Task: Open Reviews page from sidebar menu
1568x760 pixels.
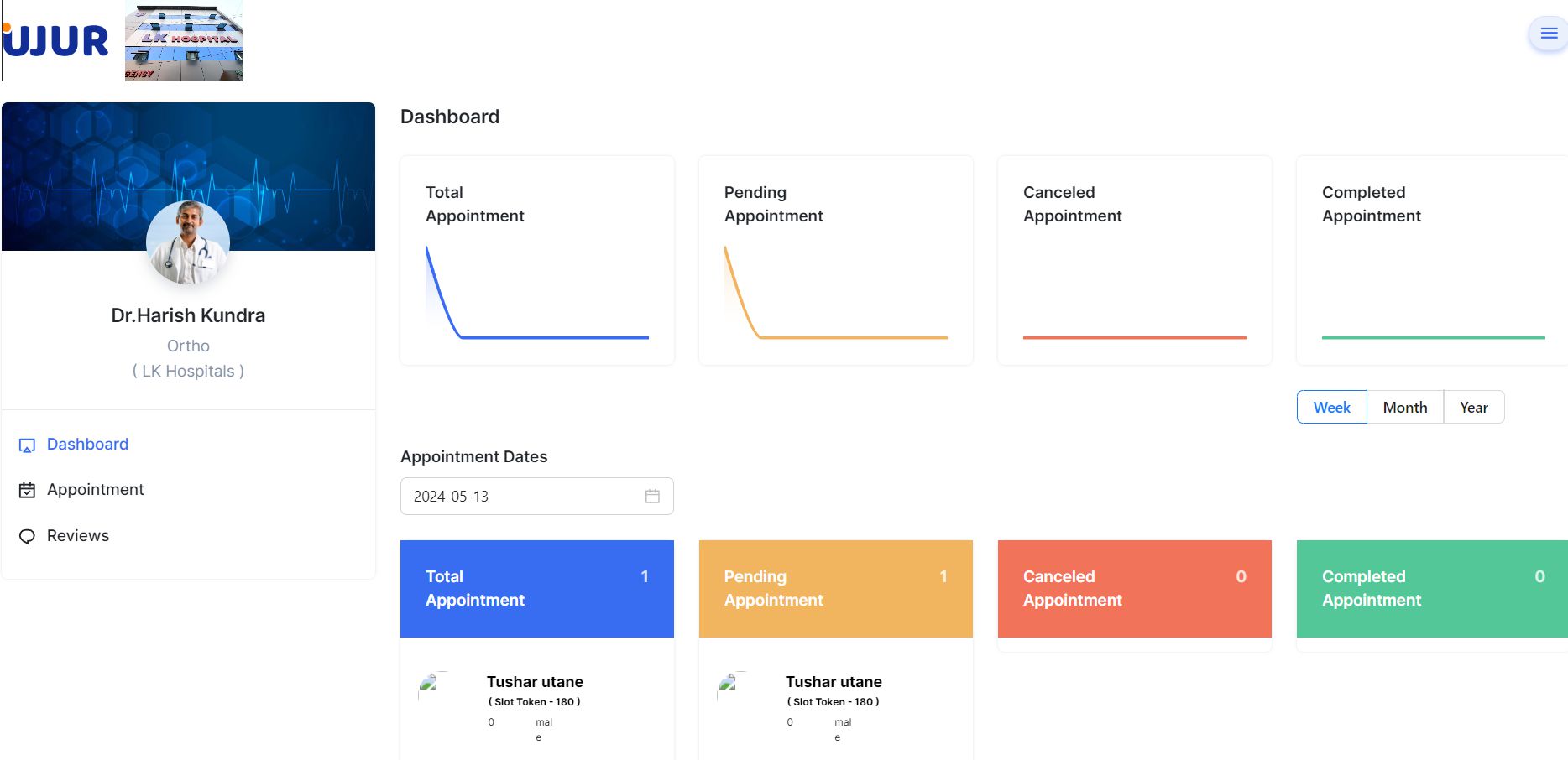Action: (x=78, y=535)
